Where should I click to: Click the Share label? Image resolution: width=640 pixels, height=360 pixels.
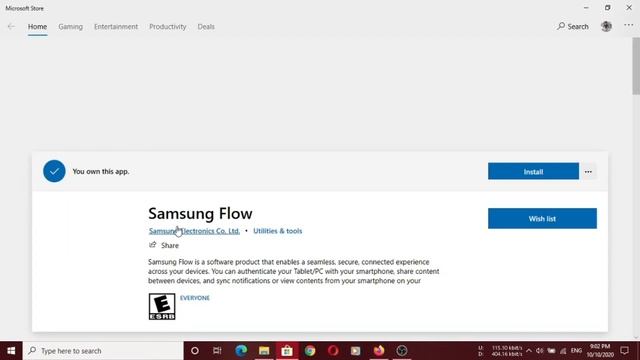170,245
